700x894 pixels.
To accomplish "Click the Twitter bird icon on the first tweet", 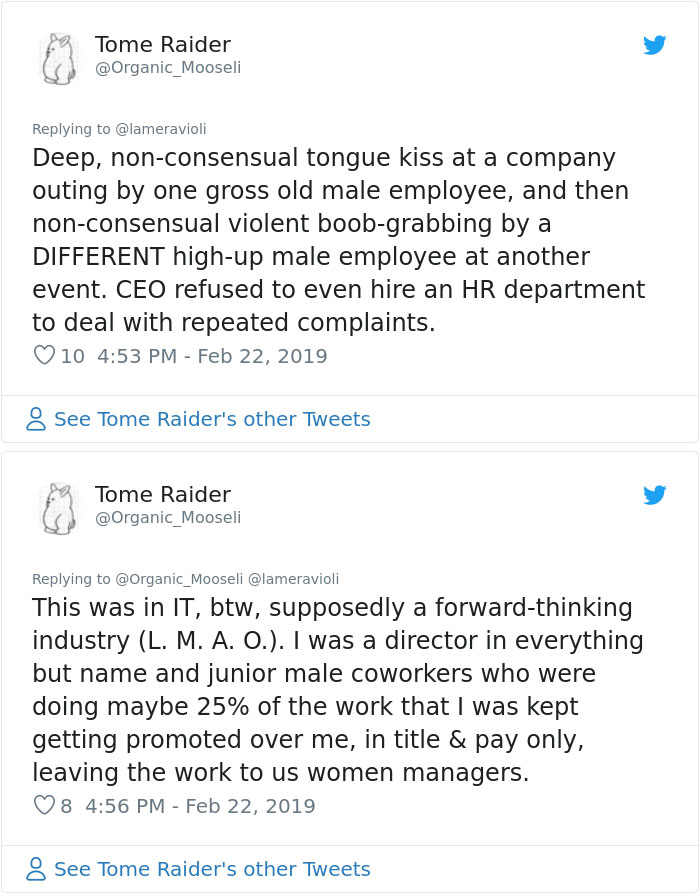I will click(655, 45).
